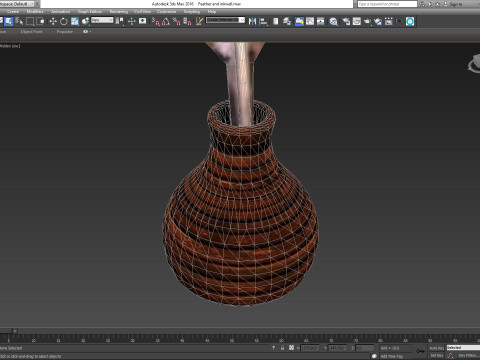Screen dimensions: 480x360
Task: Toggle Keyboard Shortcut Override
Action: (143, 21)
